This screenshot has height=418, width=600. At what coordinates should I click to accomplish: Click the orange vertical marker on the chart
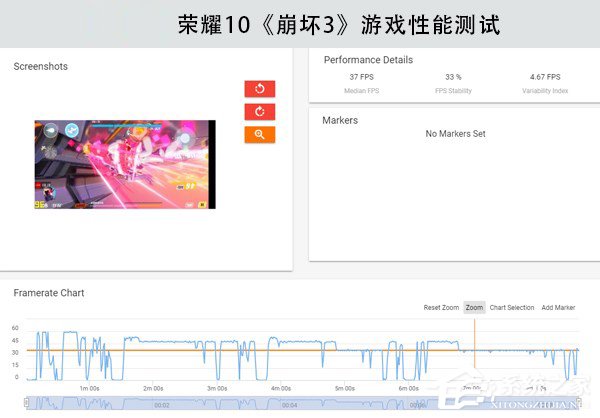coord(475,343)
